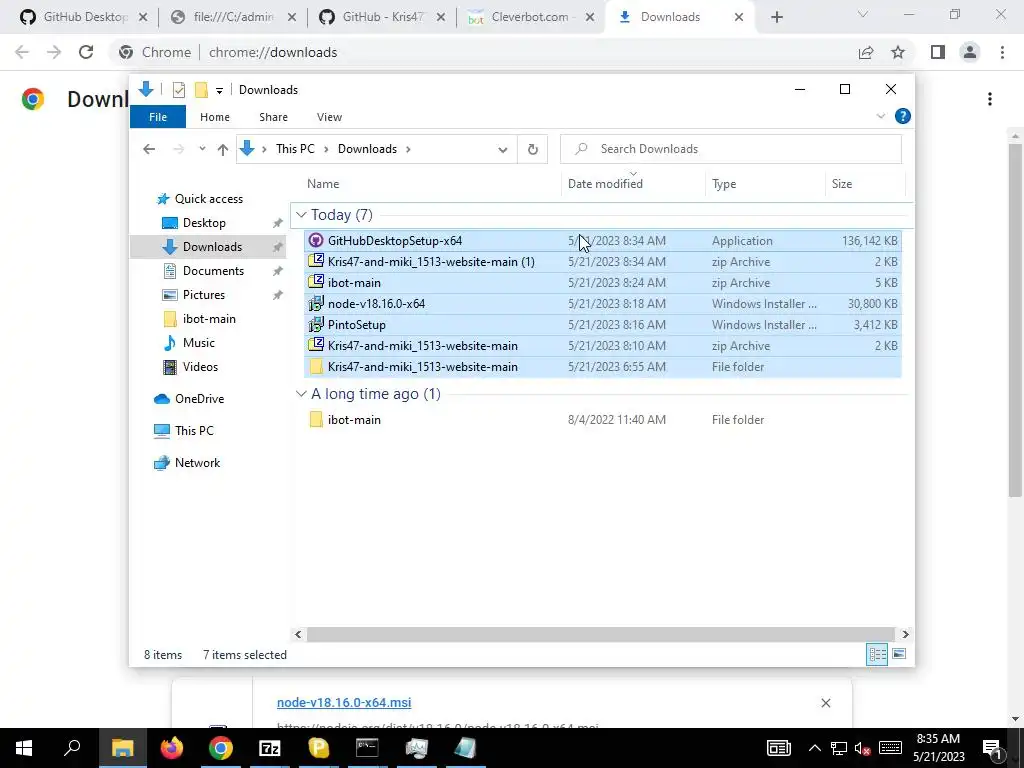Select This PC in navigation pane
Image resolution: width=1024 pixels, height=768 pixels.
point(194,430)
